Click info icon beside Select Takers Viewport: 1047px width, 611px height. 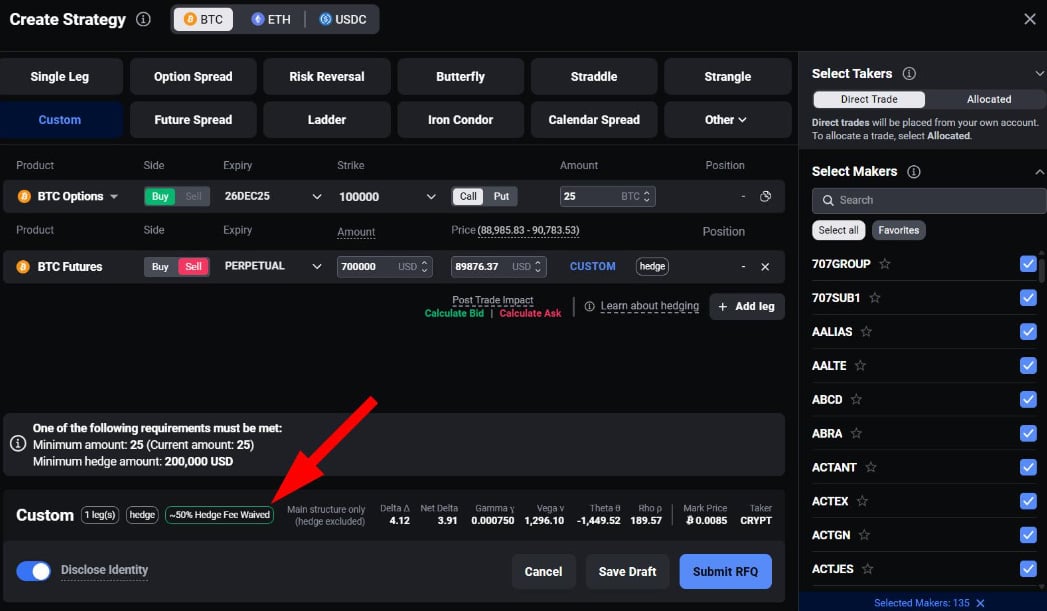(909, 74)
